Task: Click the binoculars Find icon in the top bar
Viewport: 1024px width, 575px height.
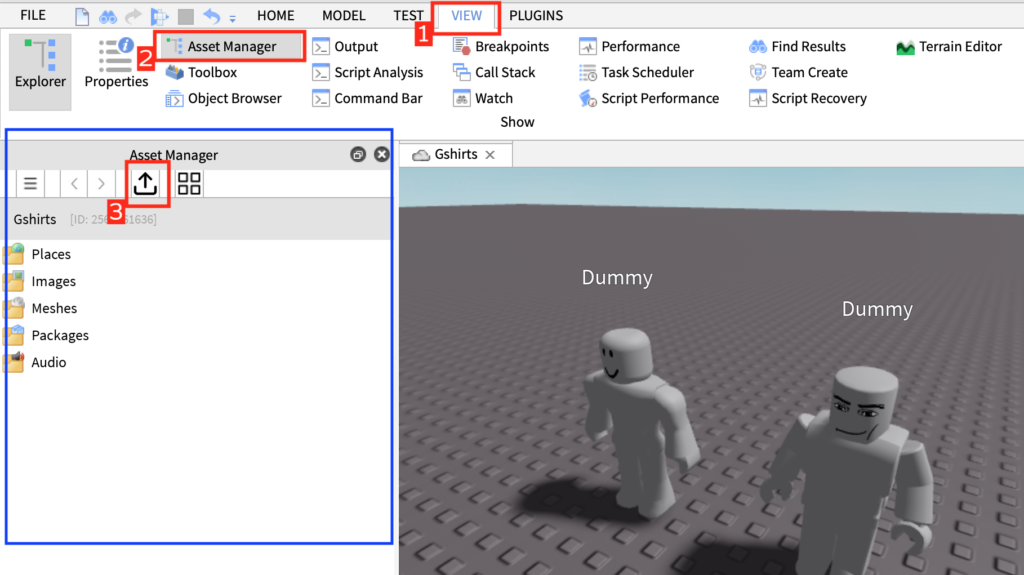Action: [108, 16]
